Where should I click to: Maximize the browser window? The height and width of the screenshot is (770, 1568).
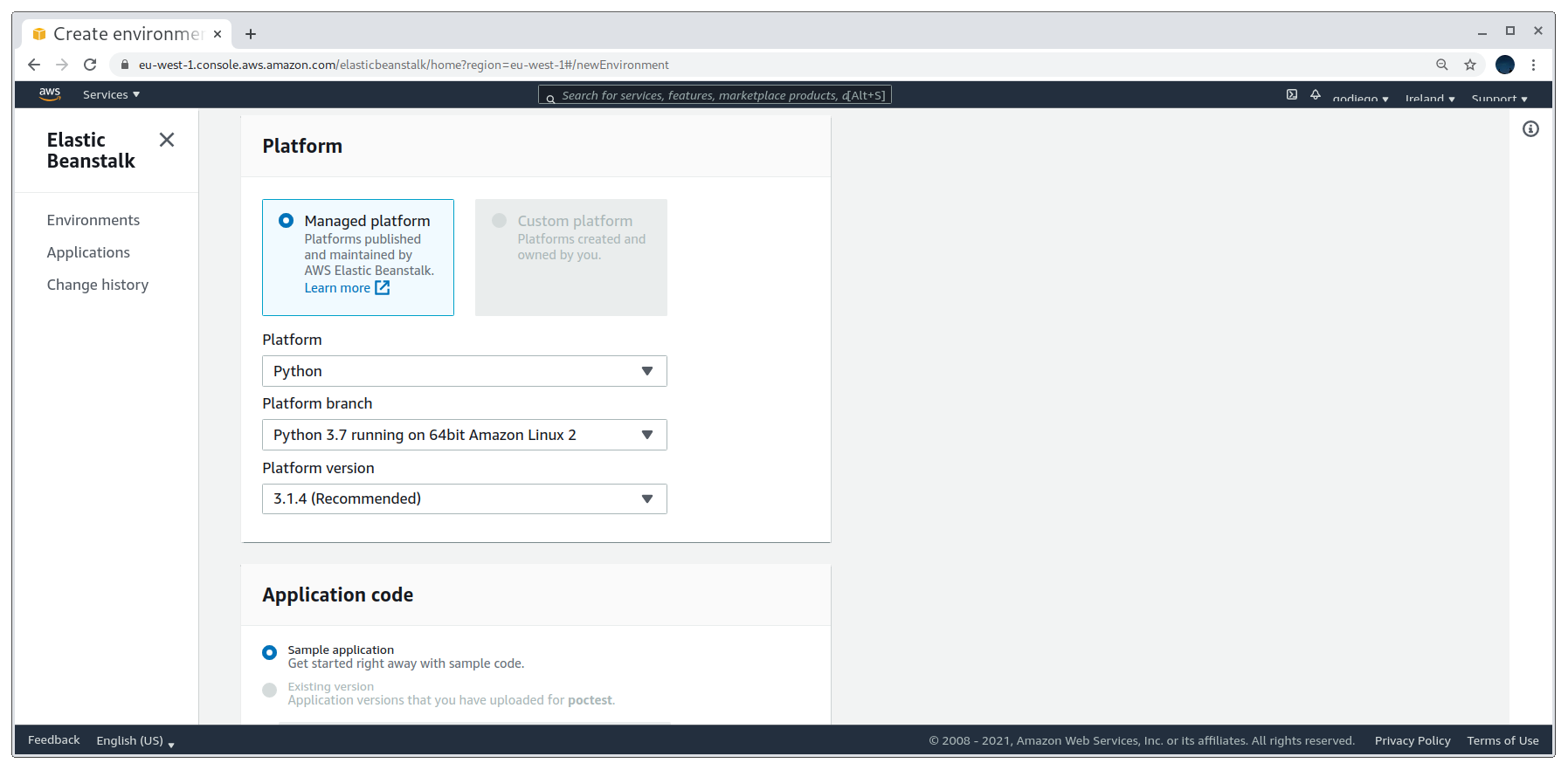pos(1510,31)
